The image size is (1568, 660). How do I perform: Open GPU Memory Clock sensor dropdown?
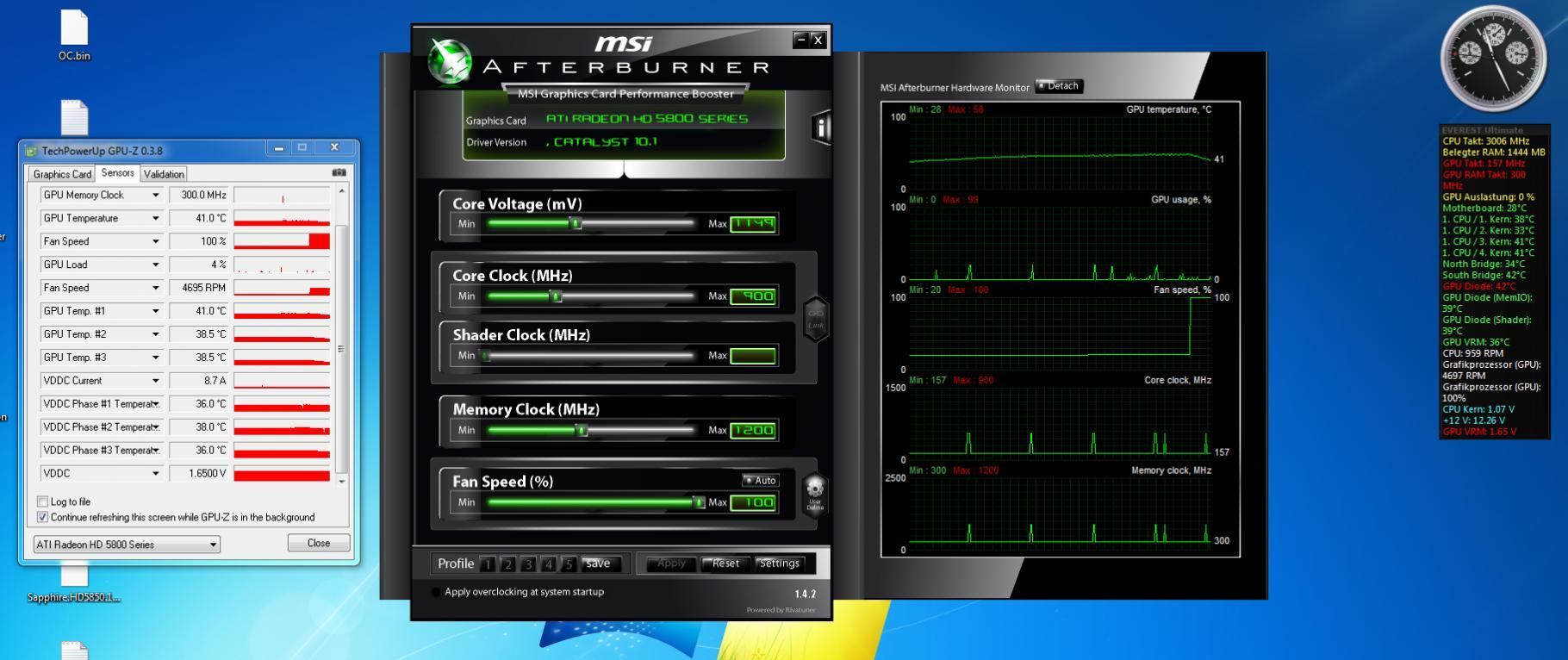[x=155, y=196]
